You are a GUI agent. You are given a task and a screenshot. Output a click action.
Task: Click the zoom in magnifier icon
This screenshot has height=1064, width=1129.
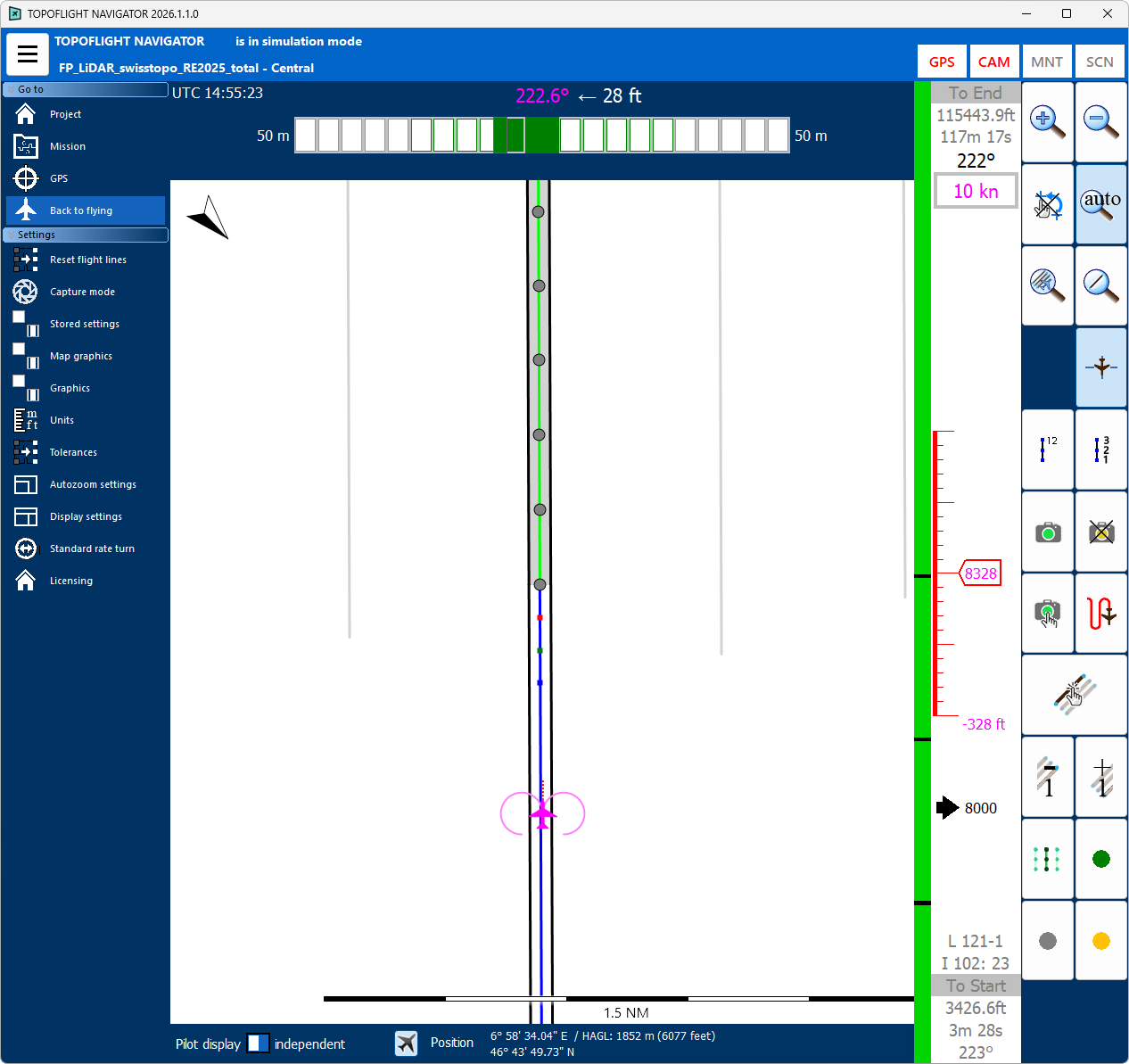(x=1047, y=122)
